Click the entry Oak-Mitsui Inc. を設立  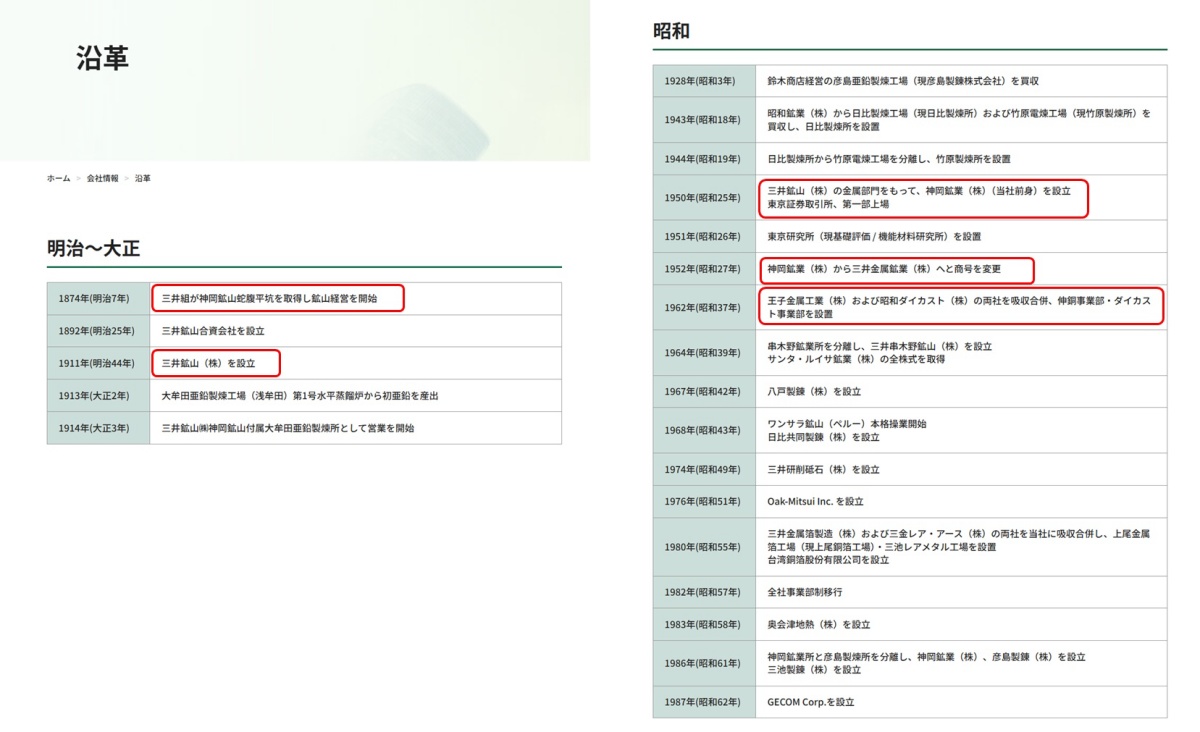click(815, 502)
